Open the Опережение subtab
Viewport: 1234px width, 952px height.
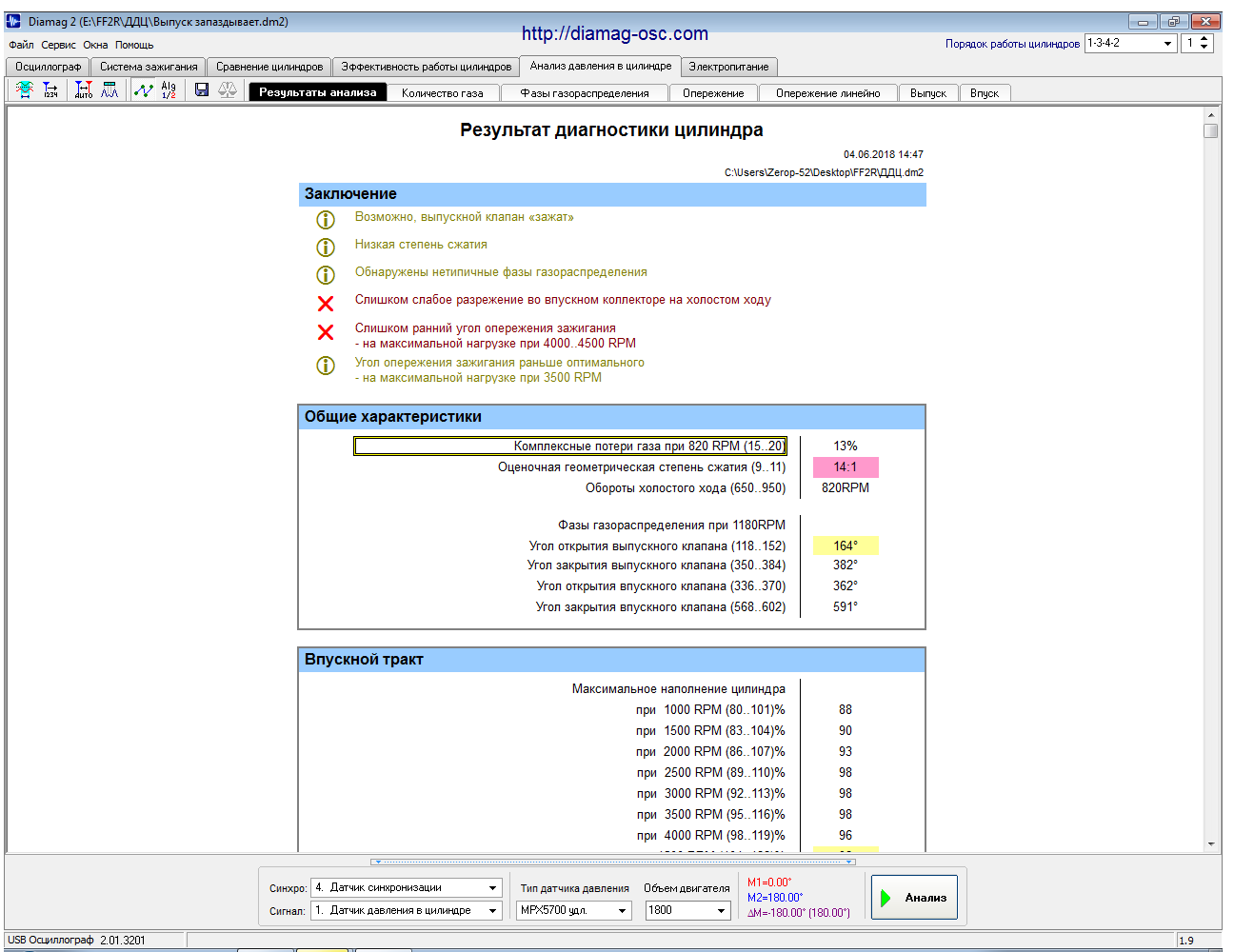(x=713, y=93)
